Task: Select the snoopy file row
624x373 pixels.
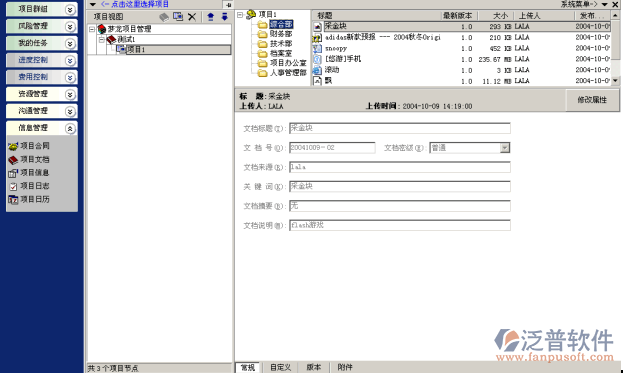Action: 462,48
